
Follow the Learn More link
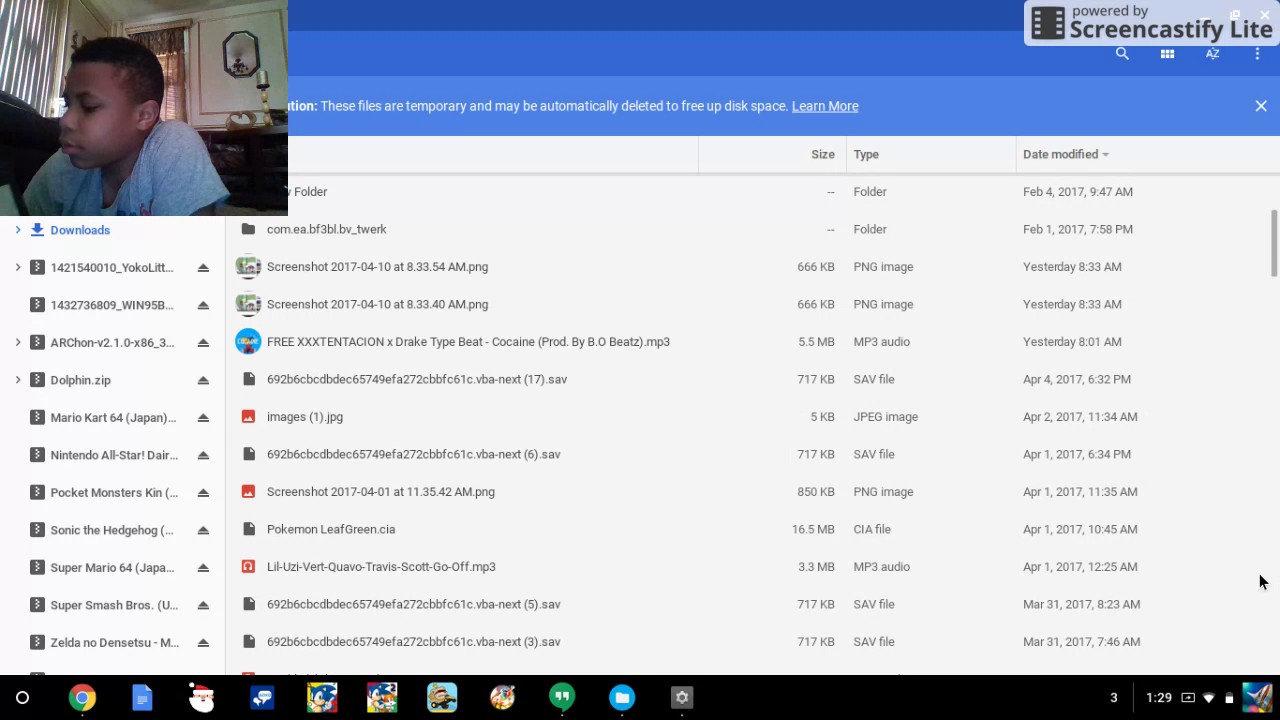825,106
